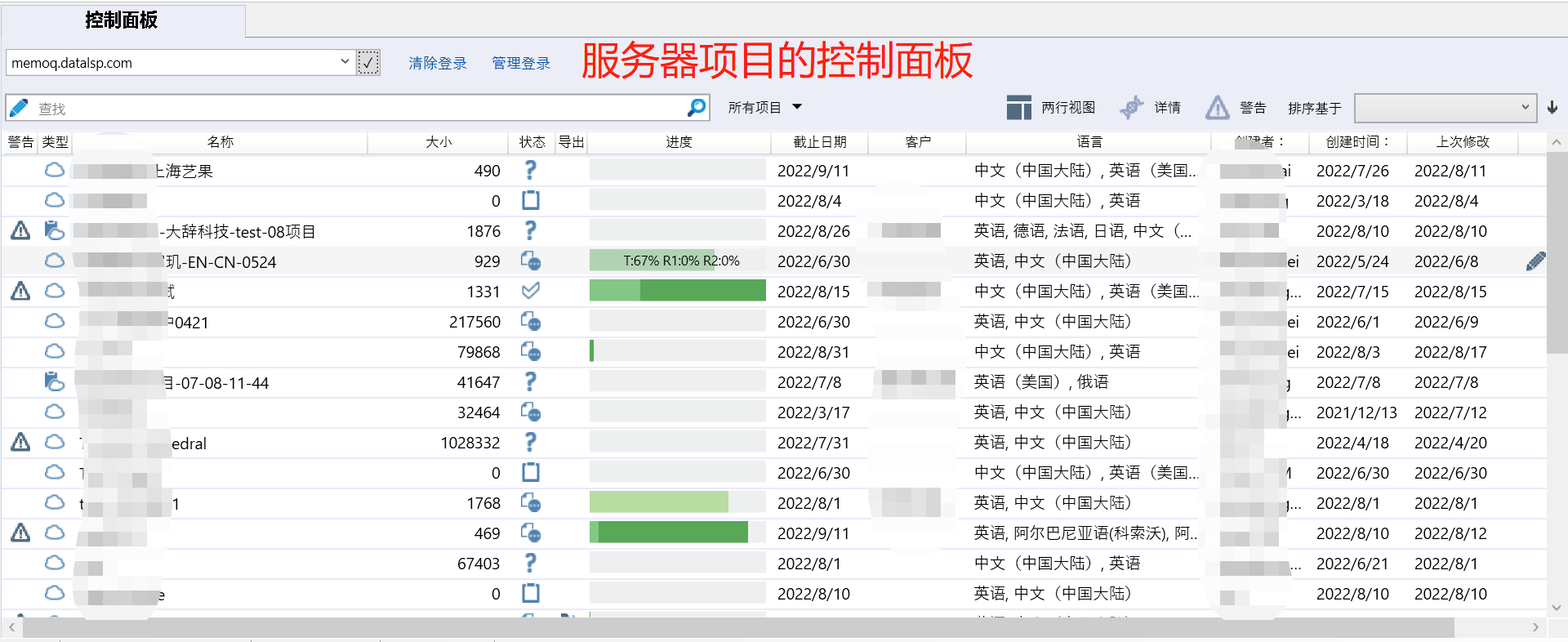Toggle the 警告 alerts button

1236,107
